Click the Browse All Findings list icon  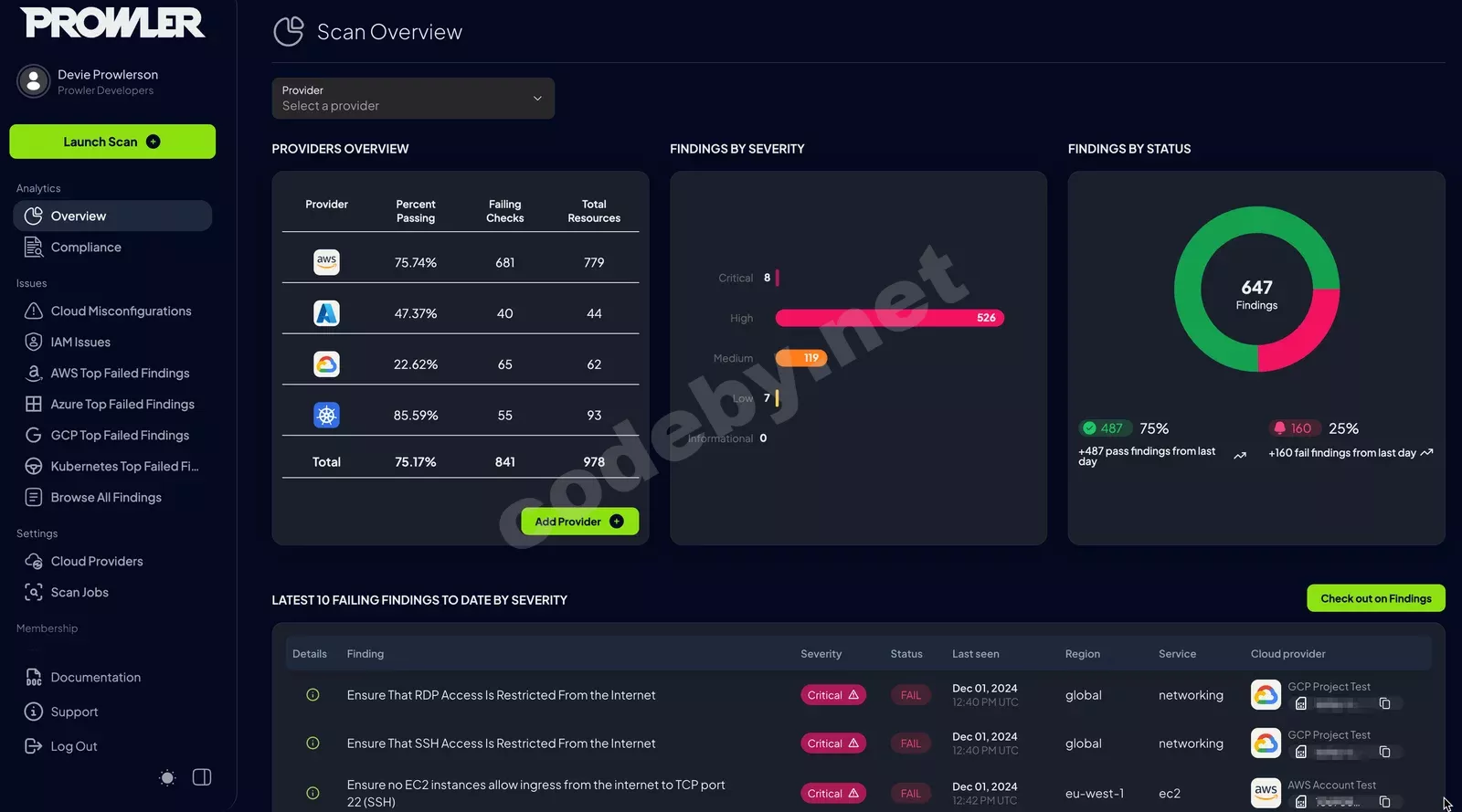[x=34, y=497]
